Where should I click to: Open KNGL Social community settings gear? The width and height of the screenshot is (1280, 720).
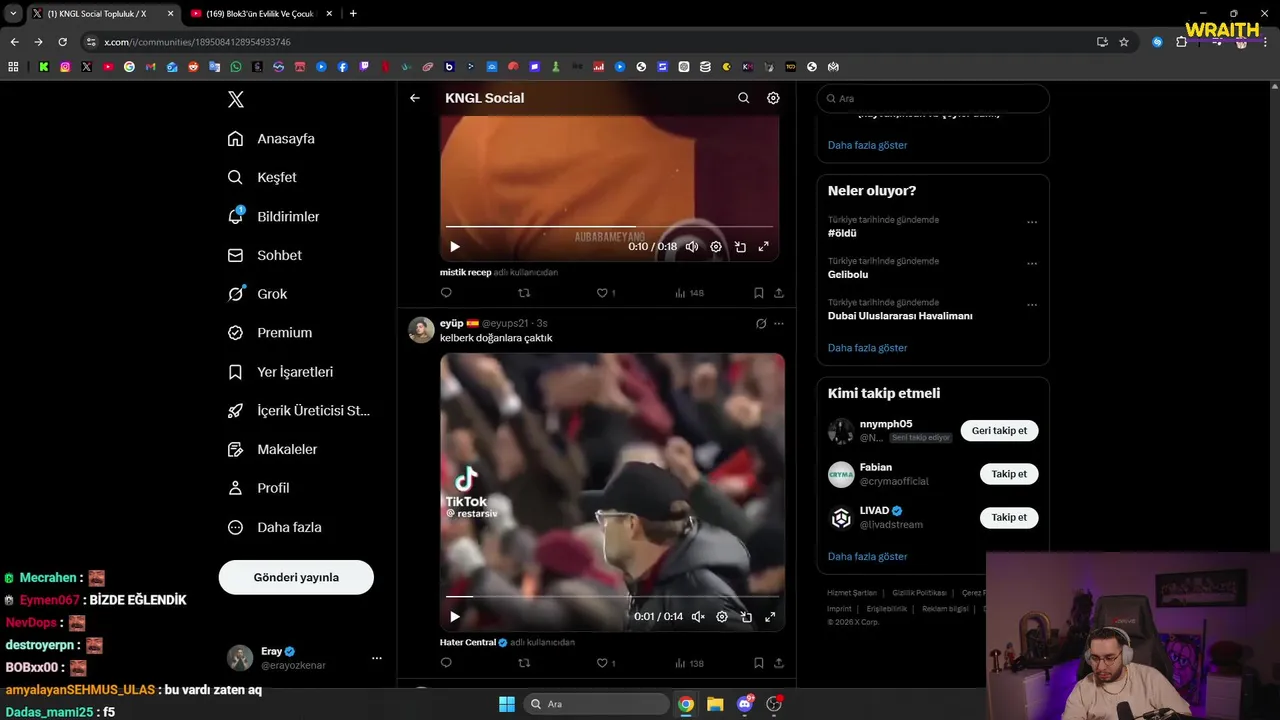point(773,98)
